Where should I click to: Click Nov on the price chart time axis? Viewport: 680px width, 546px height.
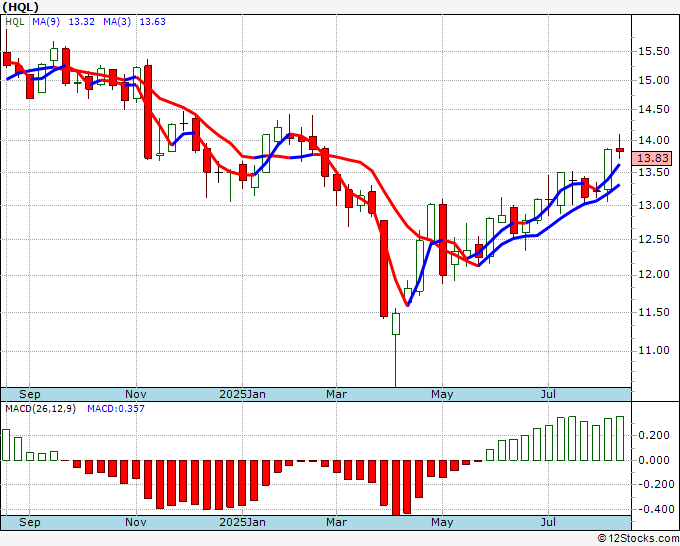136,394
